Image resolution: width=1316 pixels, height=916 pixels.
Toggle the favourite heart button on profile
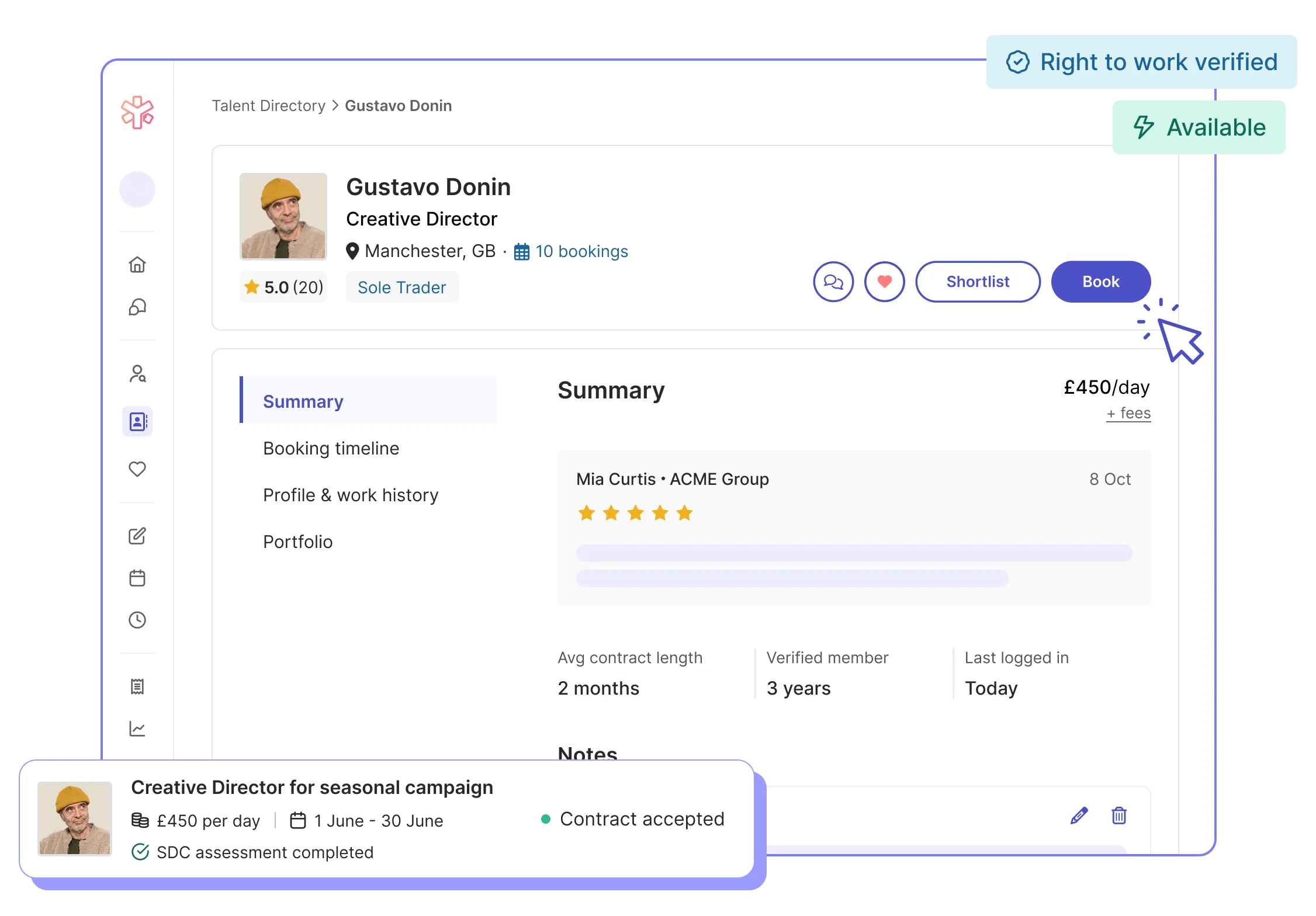click(884, 282)
